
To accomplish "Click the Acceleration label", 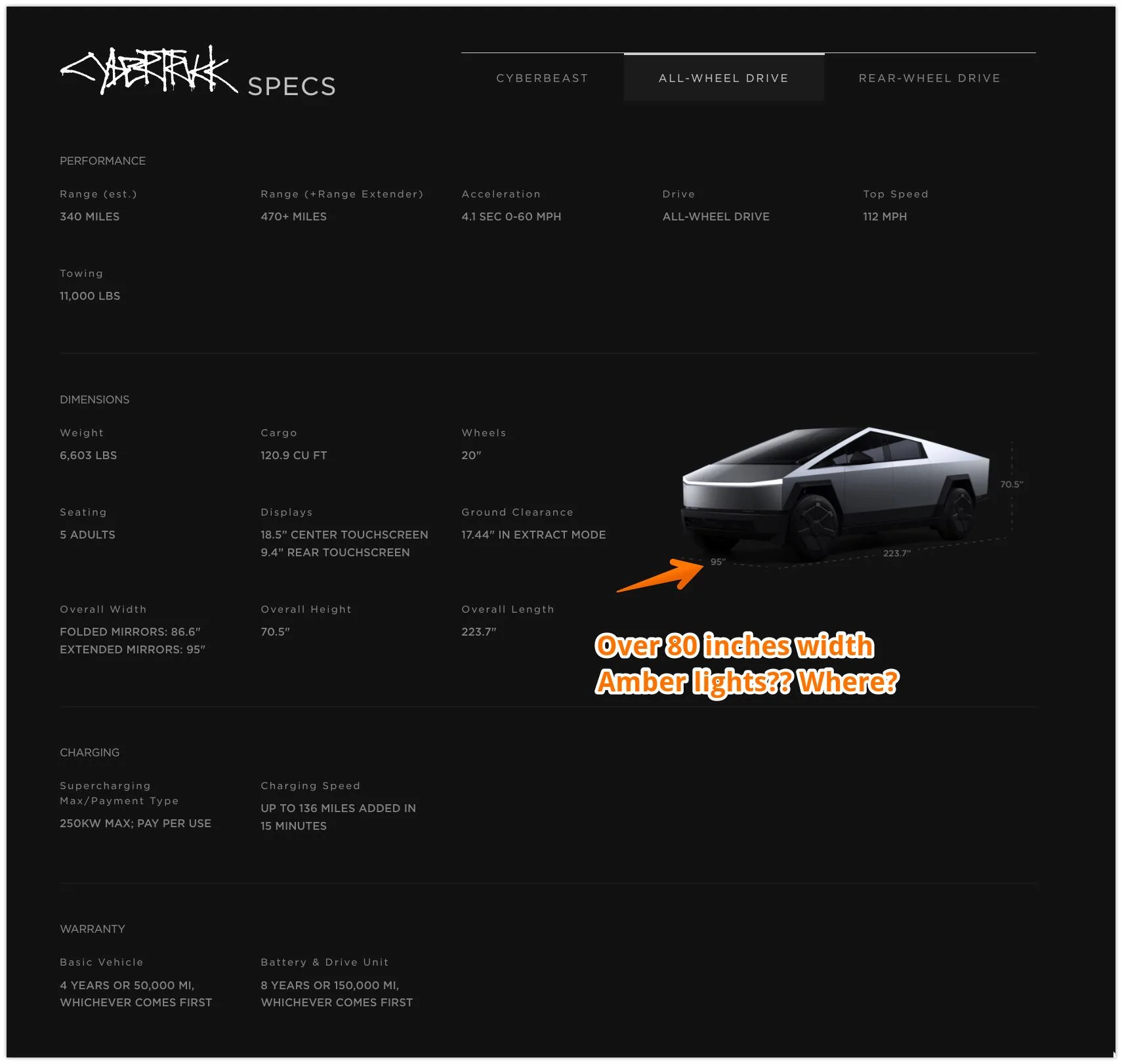I will [x=501, y=194].
